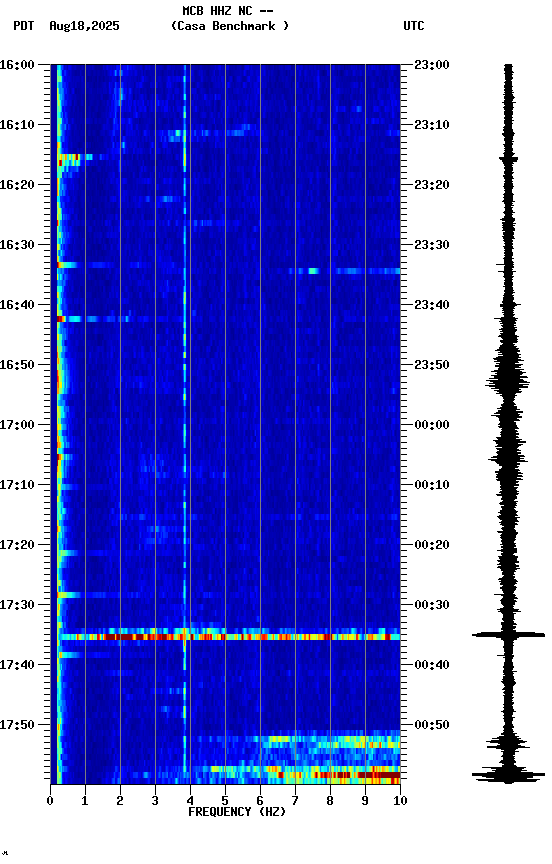Viewport: 552px width, 864px height.
Task: Click frequency axis tick label '5'
Action: 225,801
